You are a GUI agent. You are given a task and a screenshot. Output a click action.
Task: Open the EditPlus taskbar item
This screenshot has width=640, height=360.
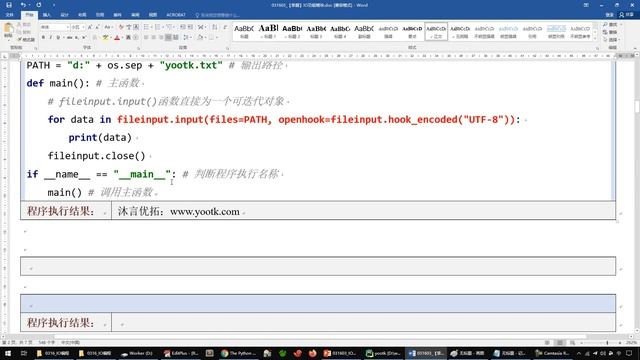click(x=181, y=353)
